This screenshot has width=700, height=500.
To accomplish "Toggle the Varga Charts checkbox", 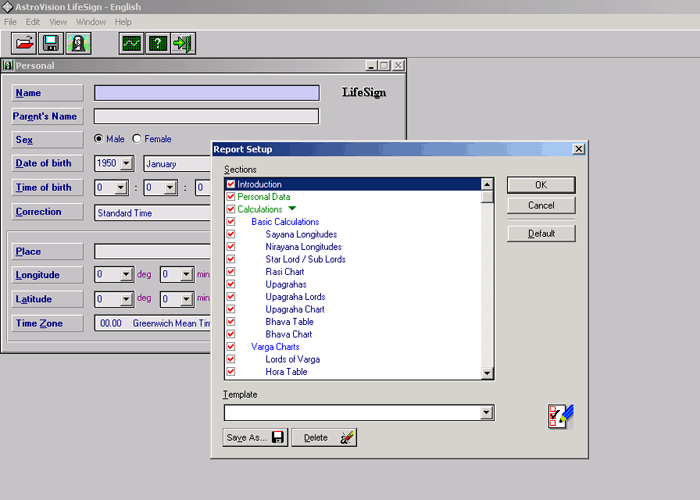I will [x=231, y=346].
